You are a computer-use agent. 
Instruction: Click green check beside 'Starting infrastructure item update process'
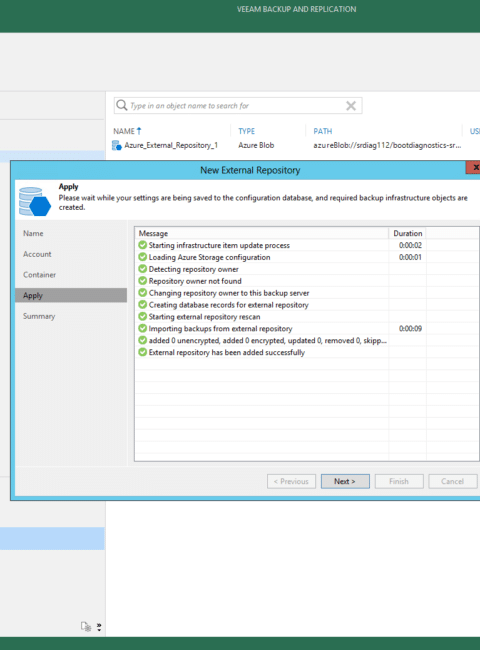[143, 245]
